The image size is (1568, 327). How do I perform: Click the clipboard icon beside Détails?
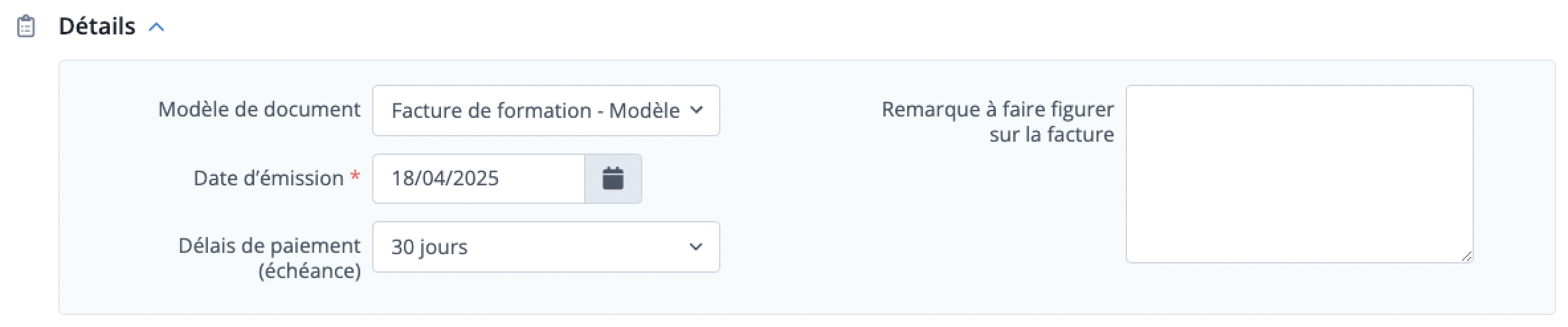26,26
